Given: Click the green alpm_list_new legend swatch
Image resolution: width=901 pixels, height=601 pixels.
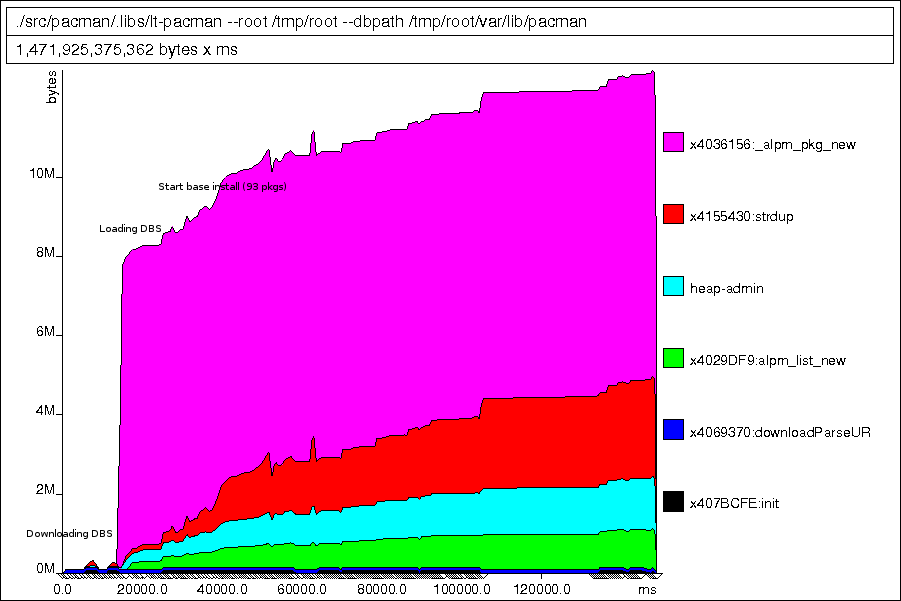Looking at the screenshot, I should [x=673, y=358].
